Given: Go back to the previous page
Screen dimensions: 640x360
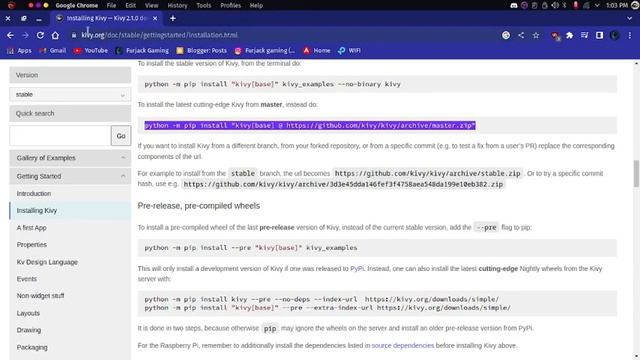Looking at the screenshot, I should click(10, 36).
